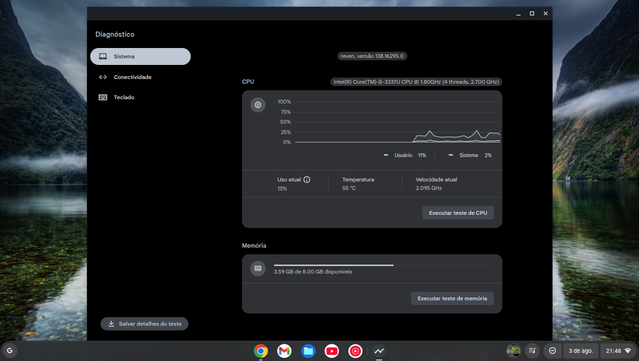The image size is (639, 361).
Task: Click the Wi-Fi icon in status tray
Action: click(628, 351)
